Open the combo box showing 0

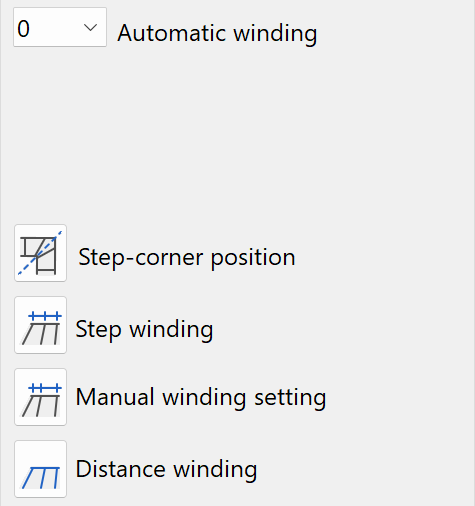60,27
